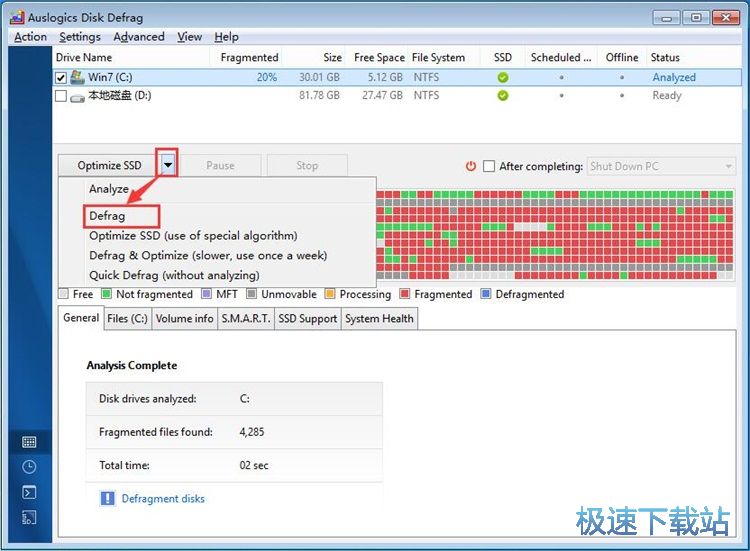Switch to the General tab
This screenshot has height=551, width=750.
[81, 318]
